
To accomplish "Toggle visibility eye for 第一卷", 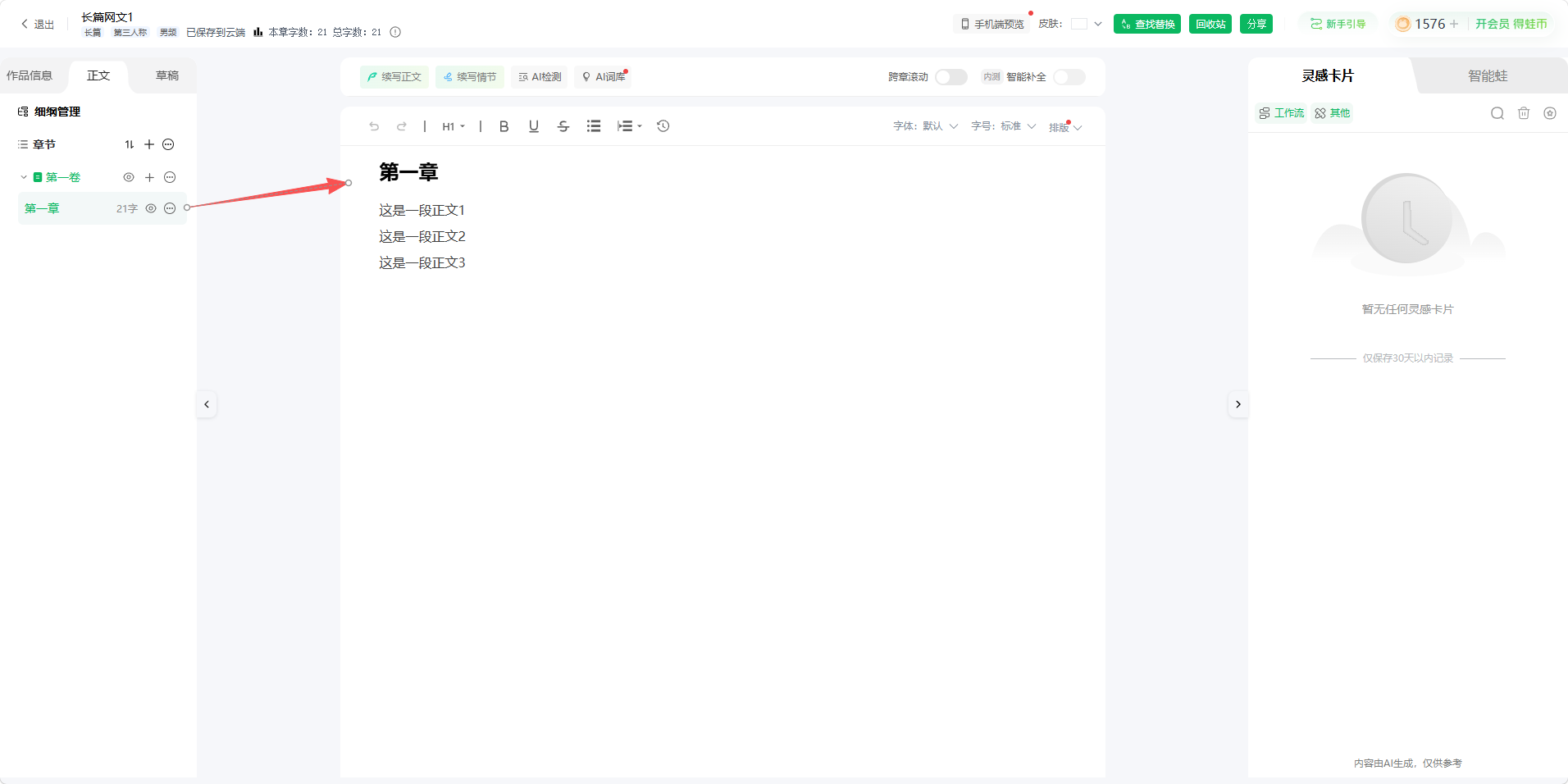I will coord(129,177).
